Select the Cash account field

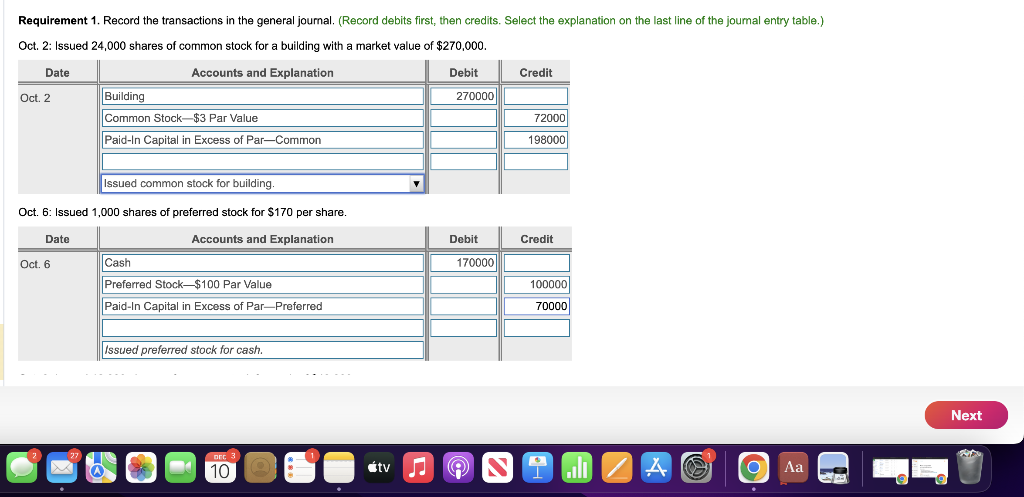pos(263,263)
